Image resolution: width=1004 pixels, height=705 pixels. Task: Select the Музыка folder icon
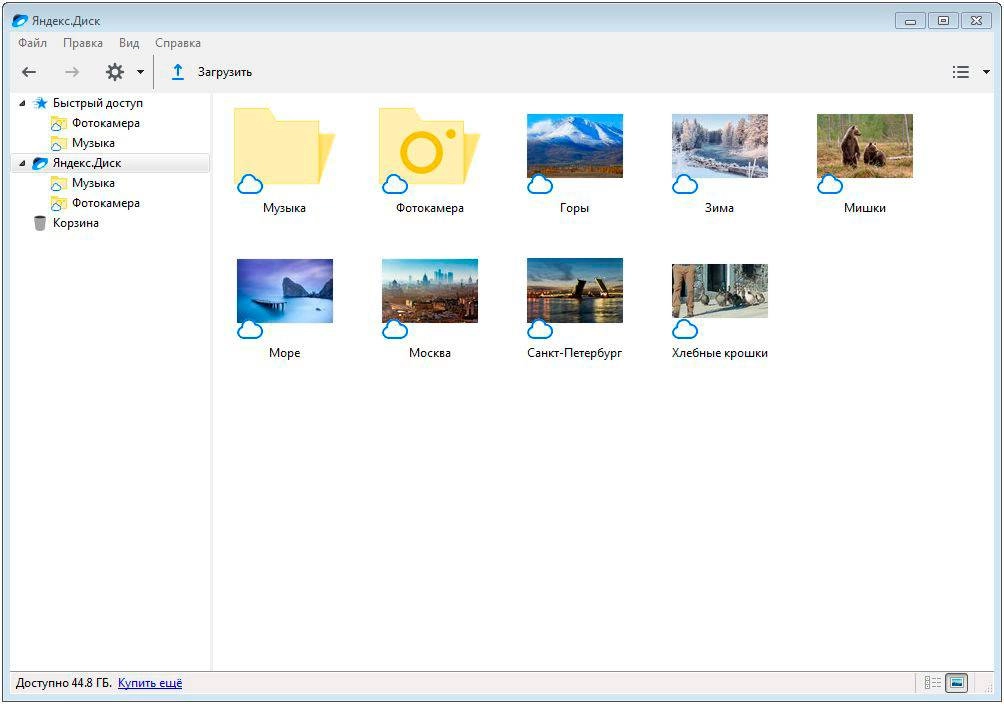coord(284,147)
